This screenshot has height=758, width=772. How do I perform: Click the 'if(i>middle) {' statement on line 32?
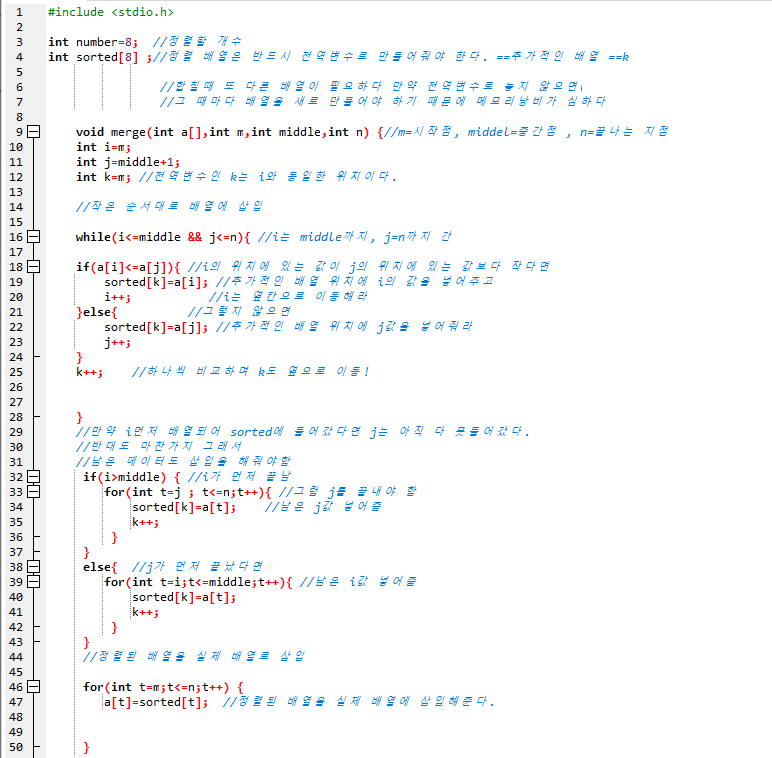(x=132, y=477)
